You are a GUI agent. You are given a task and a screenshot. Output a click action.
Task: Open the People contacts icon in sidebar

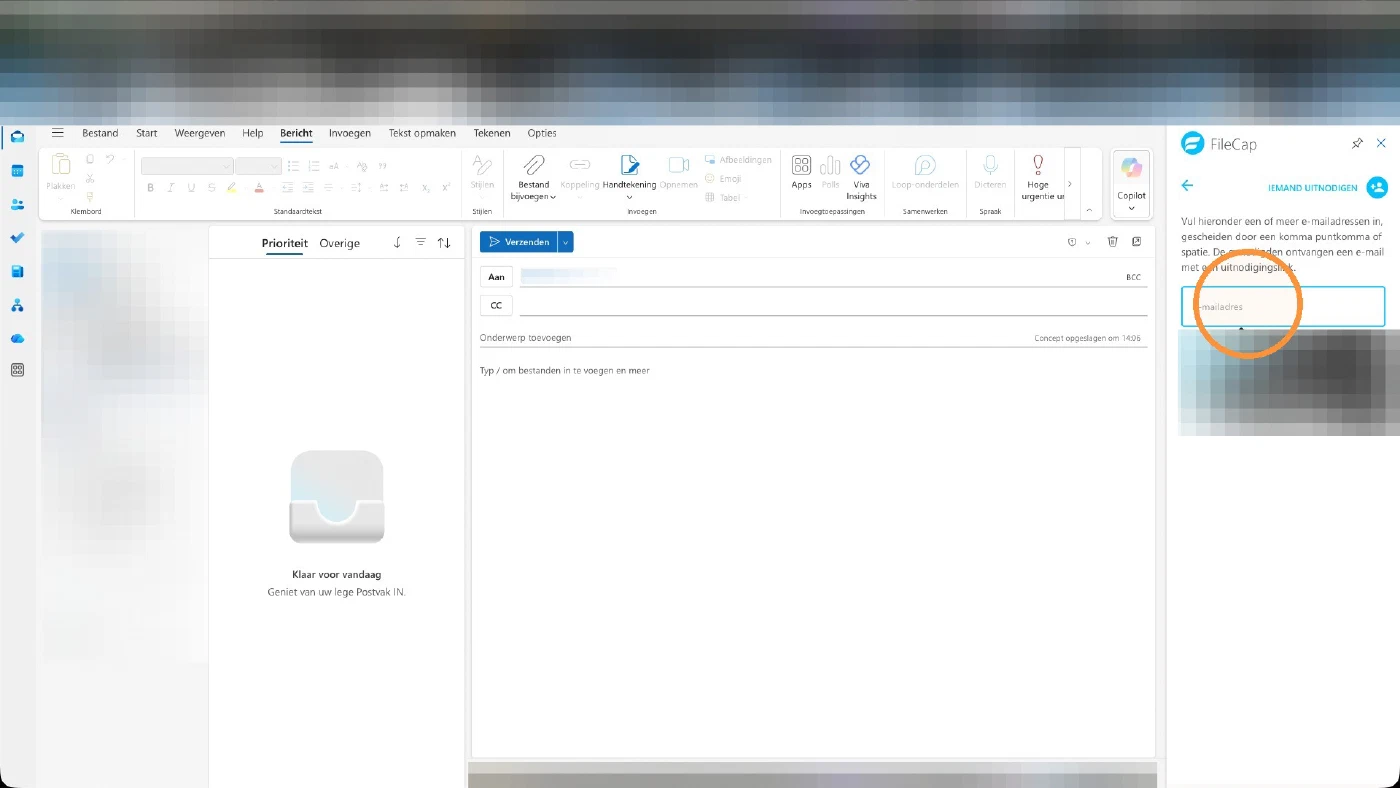[x=17, y=204]
